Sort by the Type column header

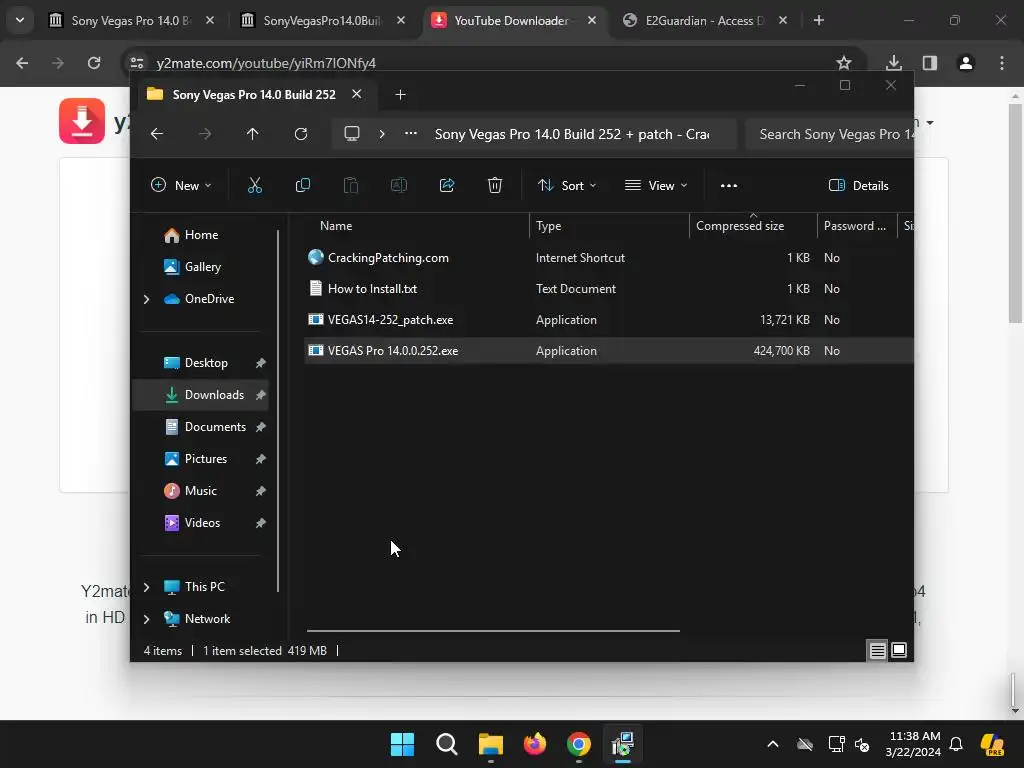(609, 226)
